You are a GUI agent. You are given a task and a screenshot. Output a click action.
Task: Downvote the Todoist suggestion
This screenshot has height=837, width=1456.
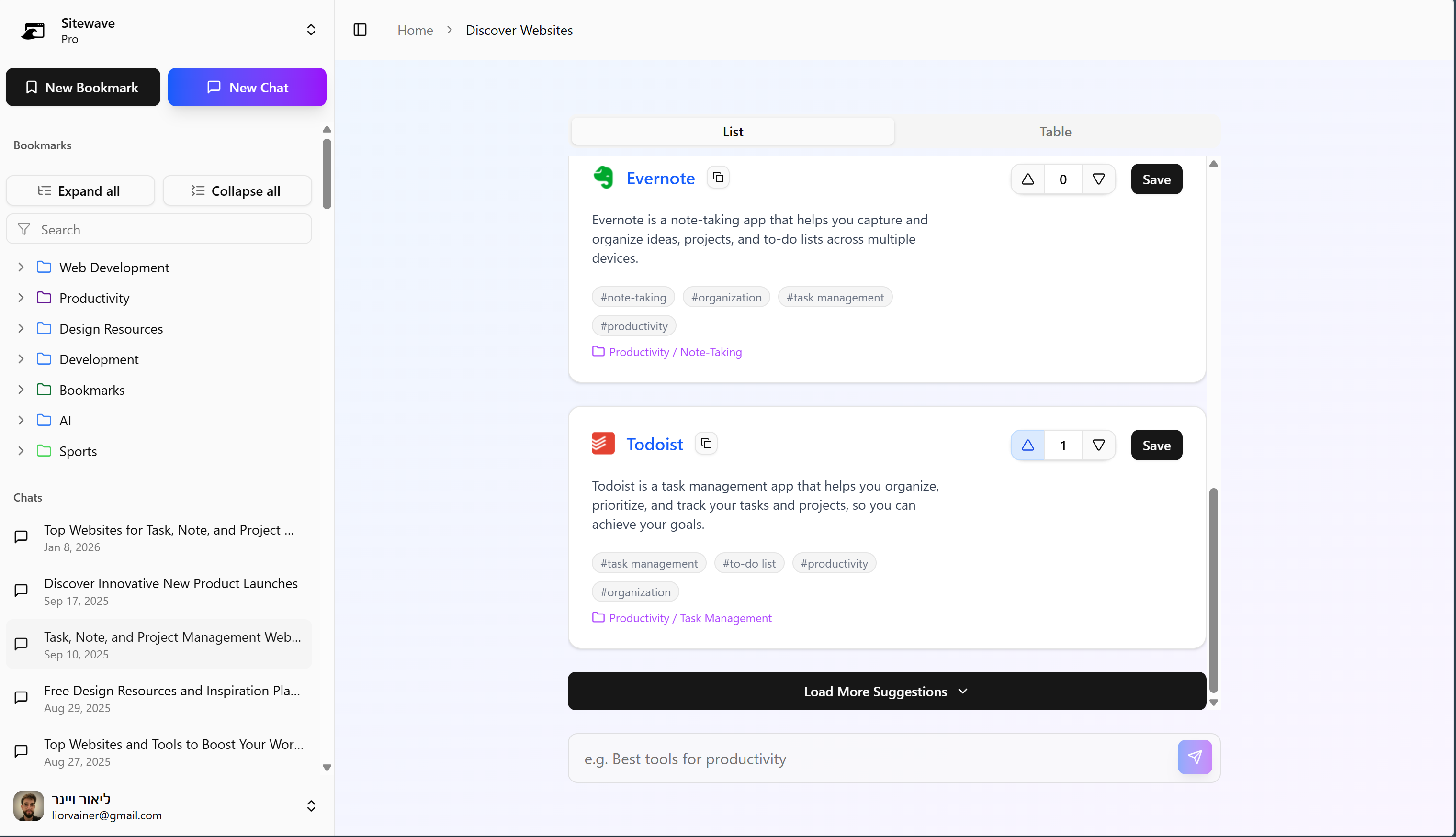(x=1098, y=446)
